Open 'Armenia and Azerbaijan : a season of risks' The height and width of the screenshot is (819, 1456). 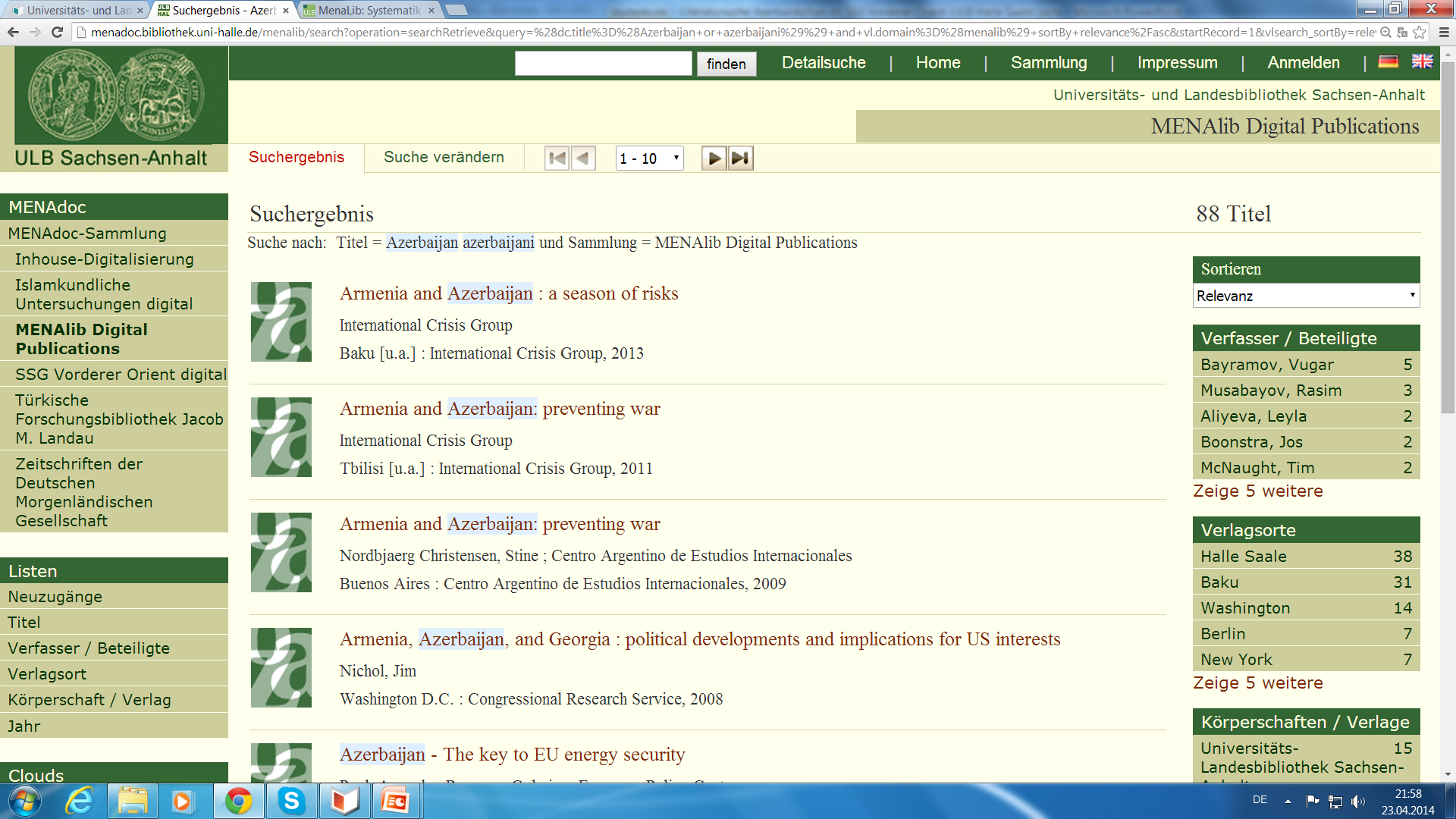pos(509,293)
